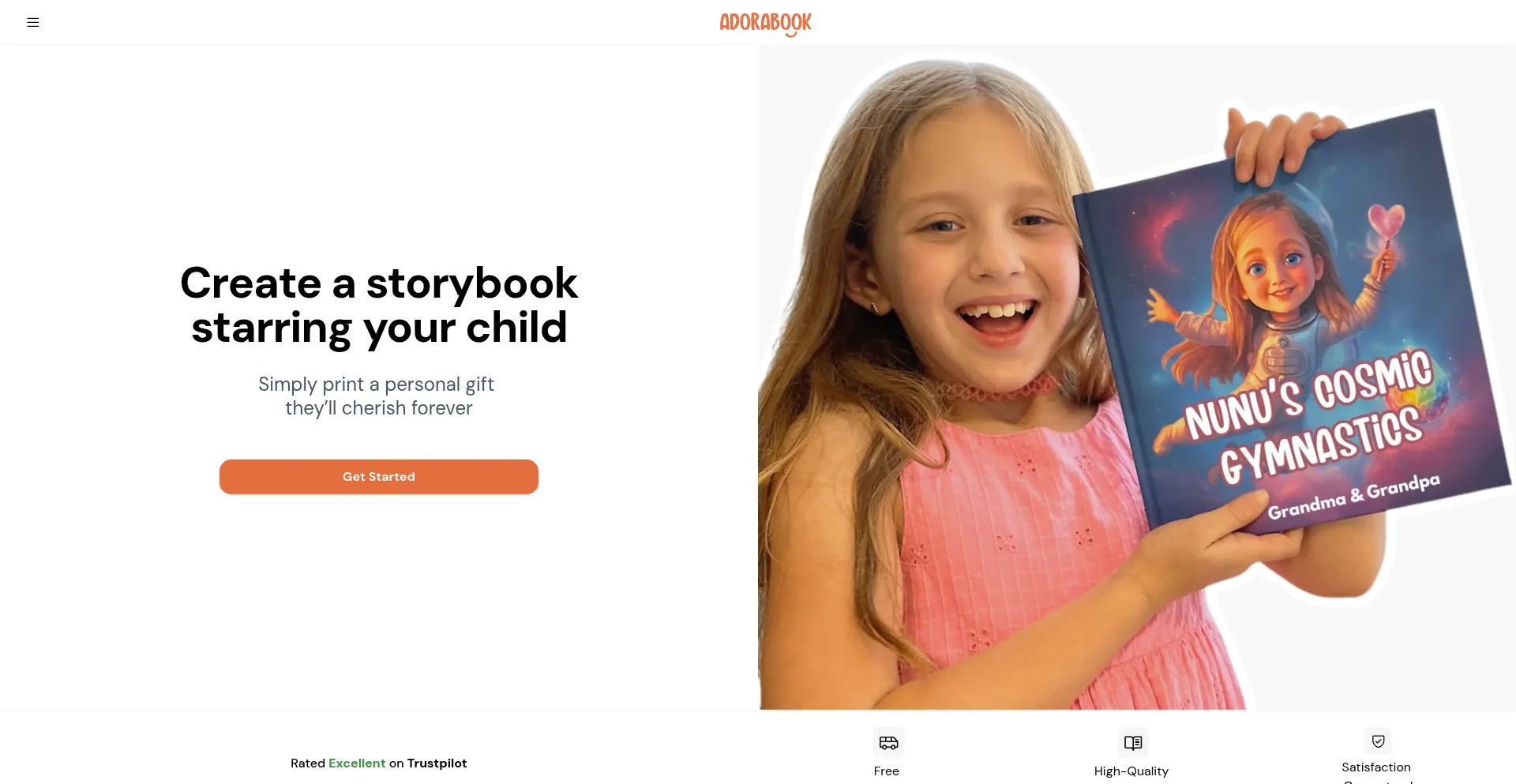
Task: Select the green Excellent word
Action: [x=357, y=763]
